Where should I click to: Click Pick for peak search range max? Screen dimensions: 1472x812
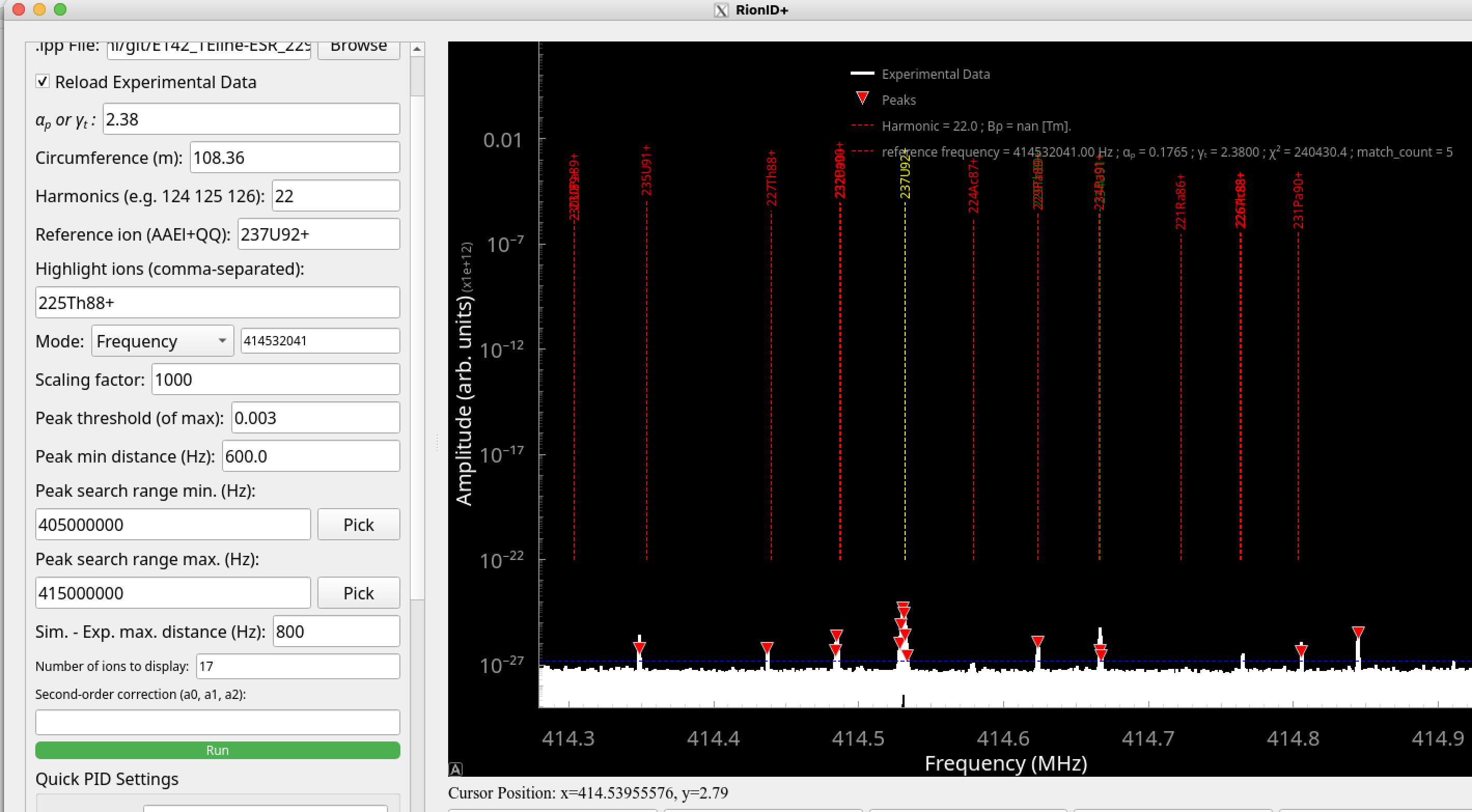[x=358, y=593]
